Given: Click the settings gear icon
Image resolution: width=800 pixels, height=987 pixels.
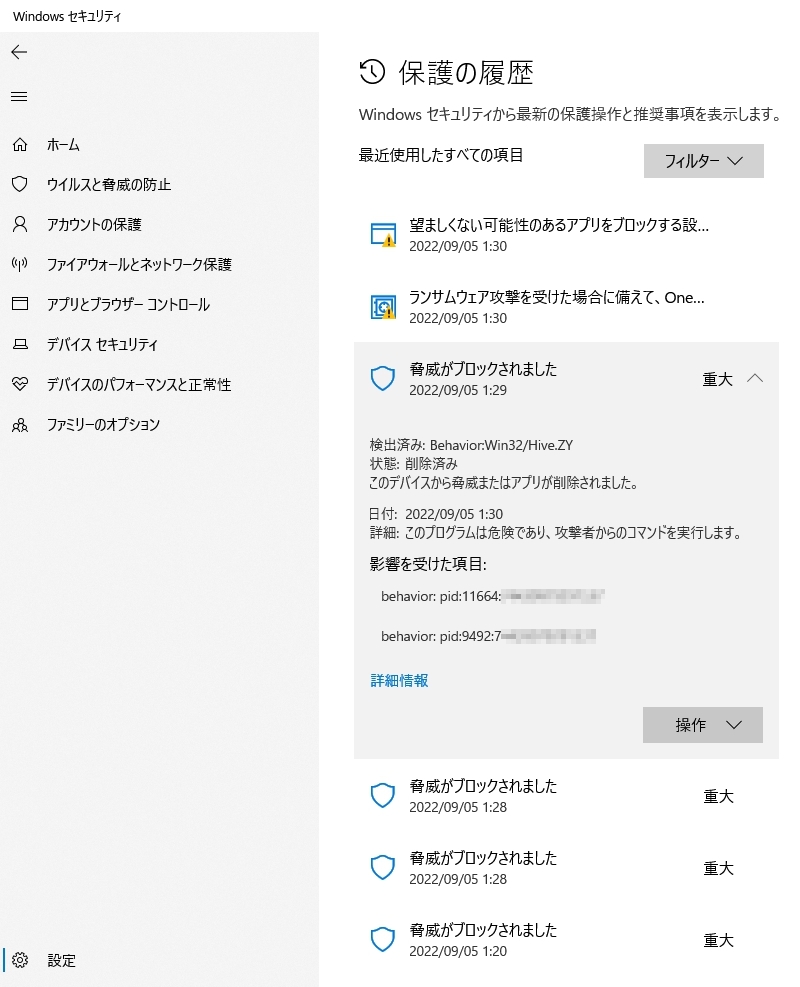Looking at the screenshot, I should coord(20,959).
